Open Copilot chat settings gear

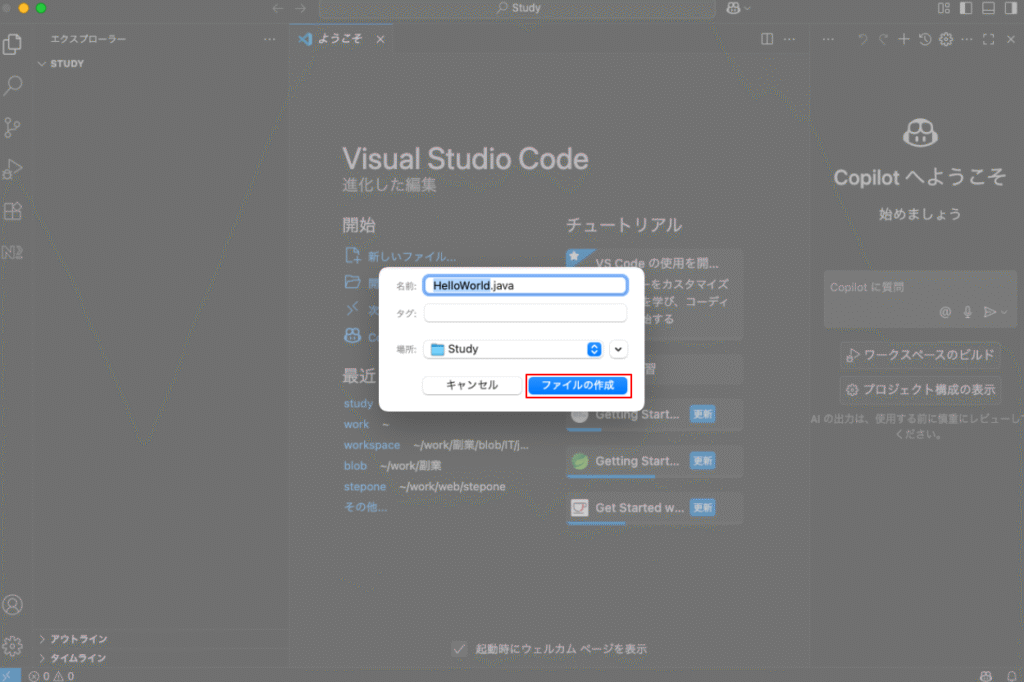tap(946, 39)
